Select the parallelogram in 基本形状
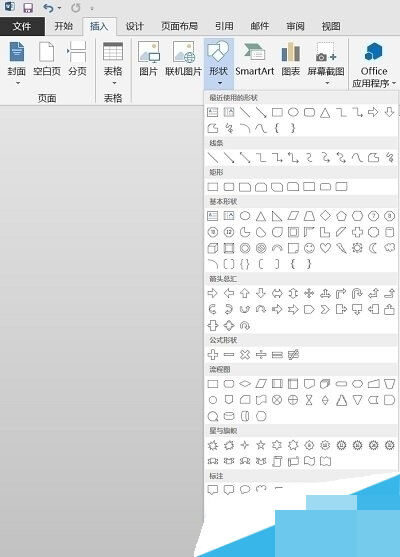 point(293,216)
